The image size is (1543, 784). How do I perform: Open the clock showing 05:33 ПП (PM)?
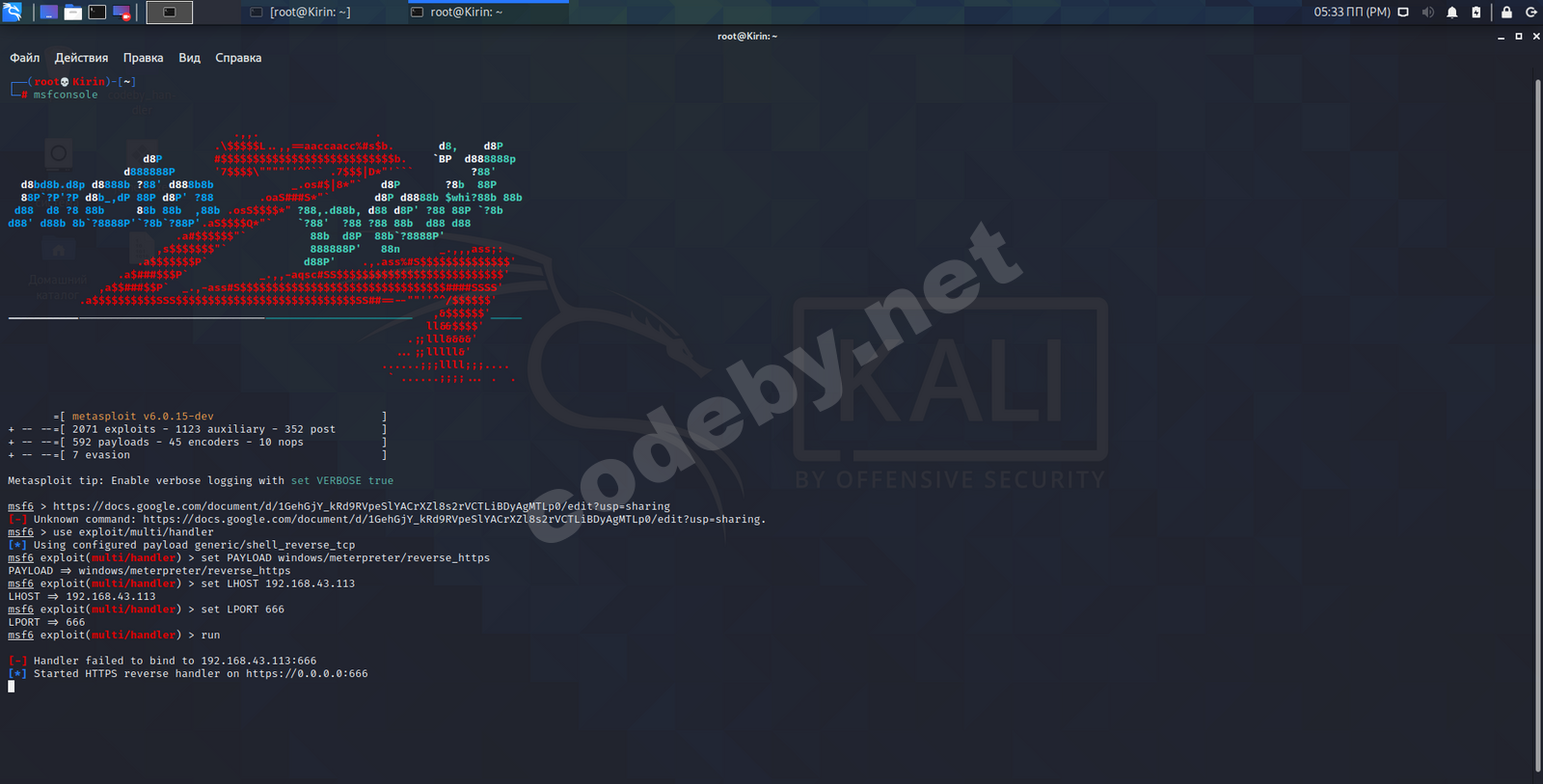click(x=1351, y=12)
